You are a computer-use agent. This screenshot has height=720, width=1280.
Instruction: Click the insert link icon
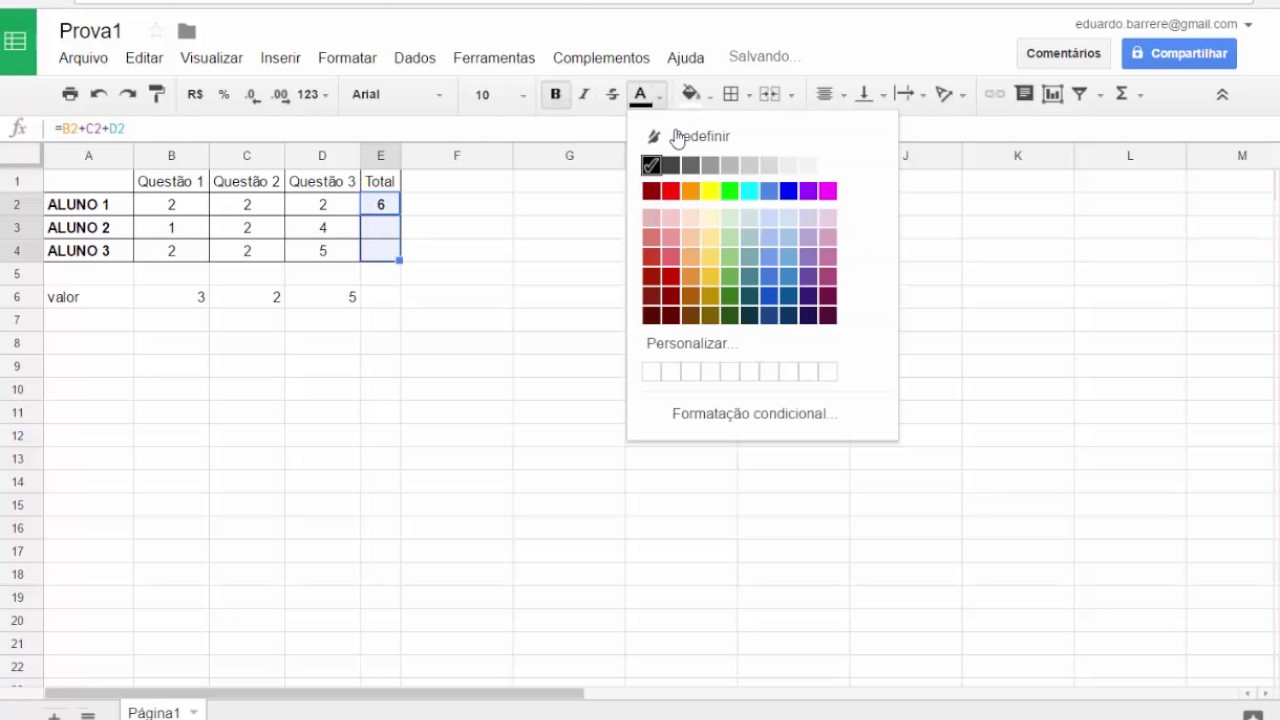coord(995,94)
